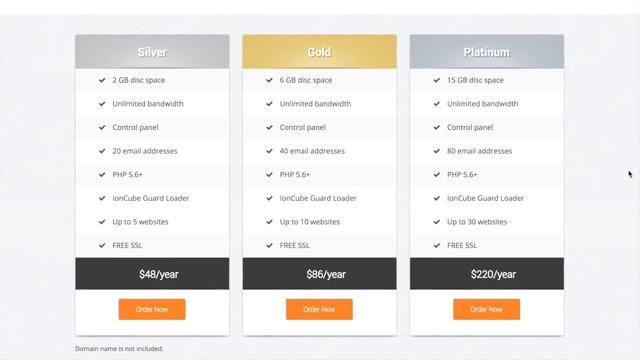Viewport: 640px width, 360px height.
Task: Click checkmark beside 2 GB disc space
Action: 102,80
